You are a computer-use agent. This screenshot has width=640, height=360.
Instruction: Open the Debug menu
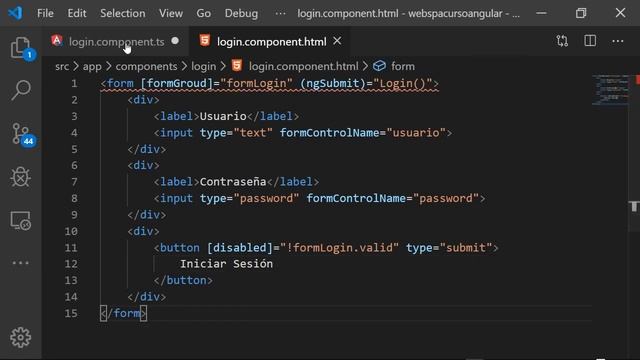point(241,13)
